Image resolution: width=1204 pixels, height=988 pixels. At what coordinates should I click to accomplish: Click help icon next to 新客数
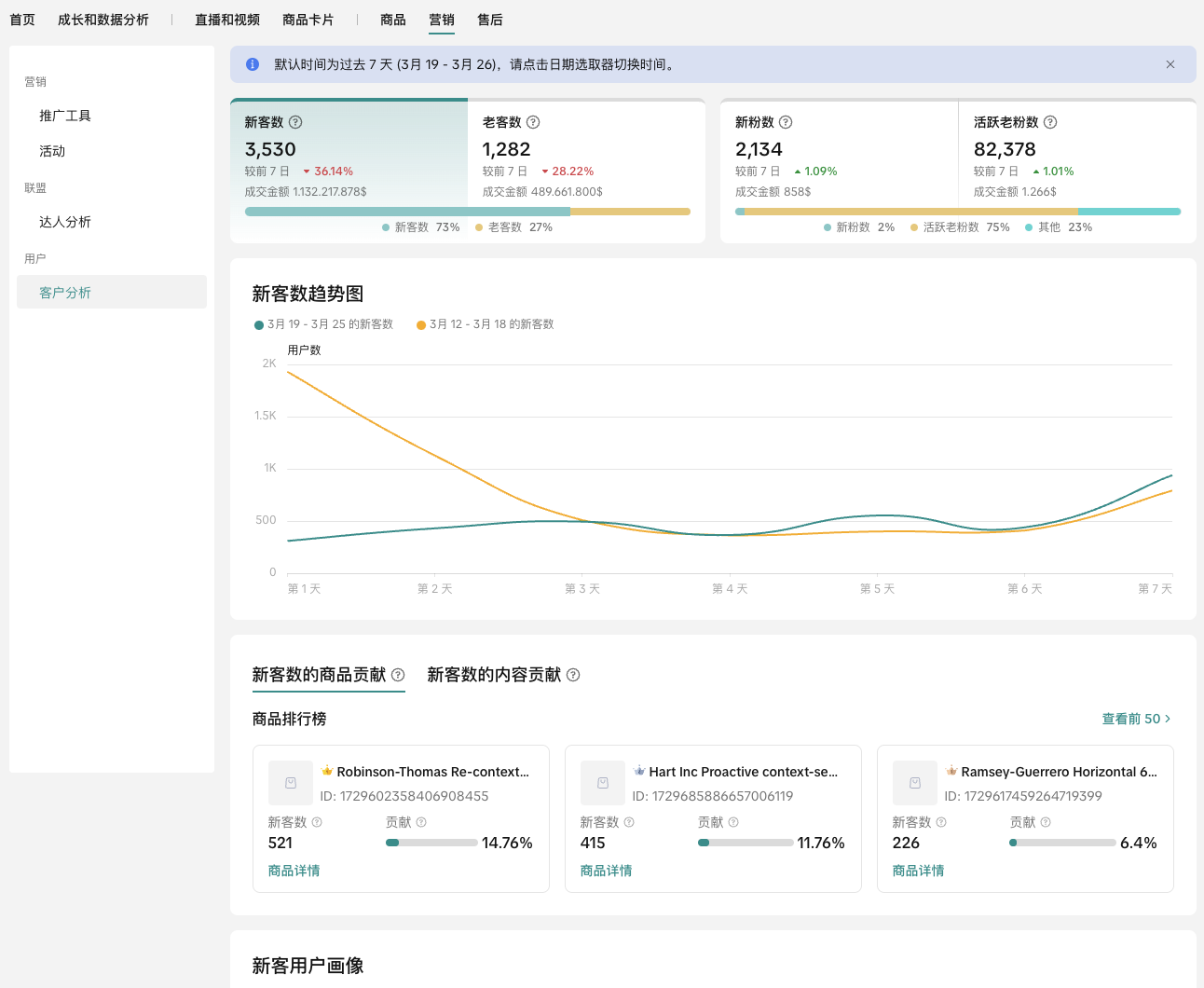[x=295, y=122]
